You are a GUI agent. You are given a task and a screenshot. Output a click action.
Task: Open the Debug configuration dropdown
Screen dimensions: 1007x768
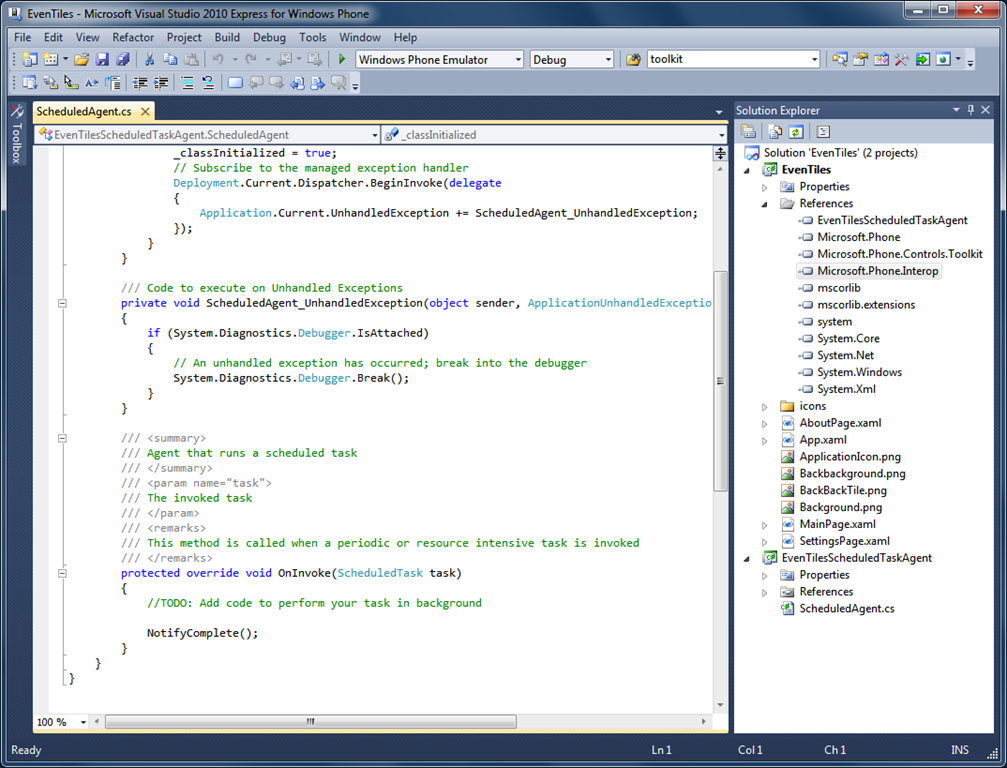[608, 60]
